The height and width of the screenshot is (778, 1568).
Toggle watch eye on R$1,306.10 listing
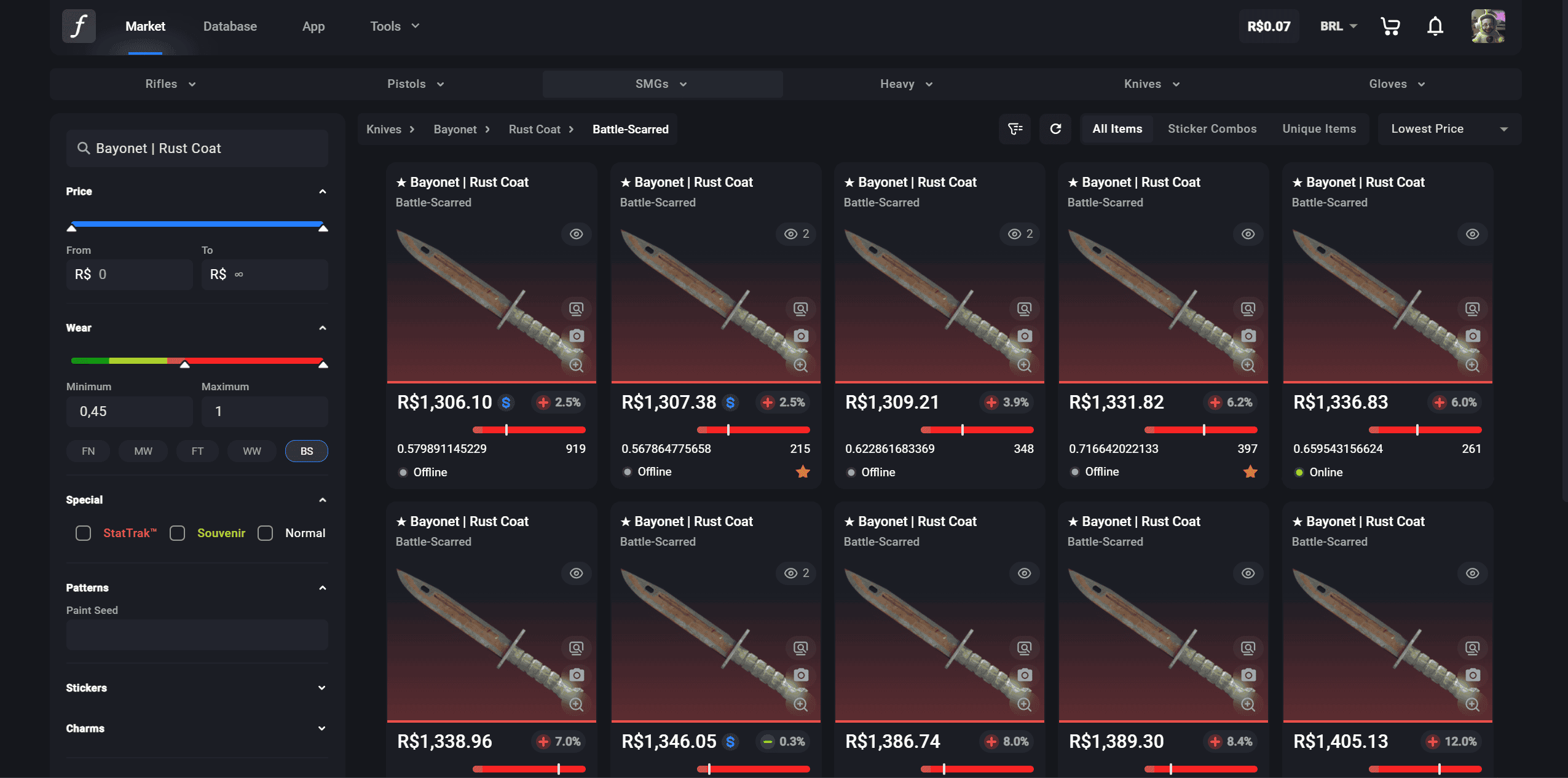576,234
